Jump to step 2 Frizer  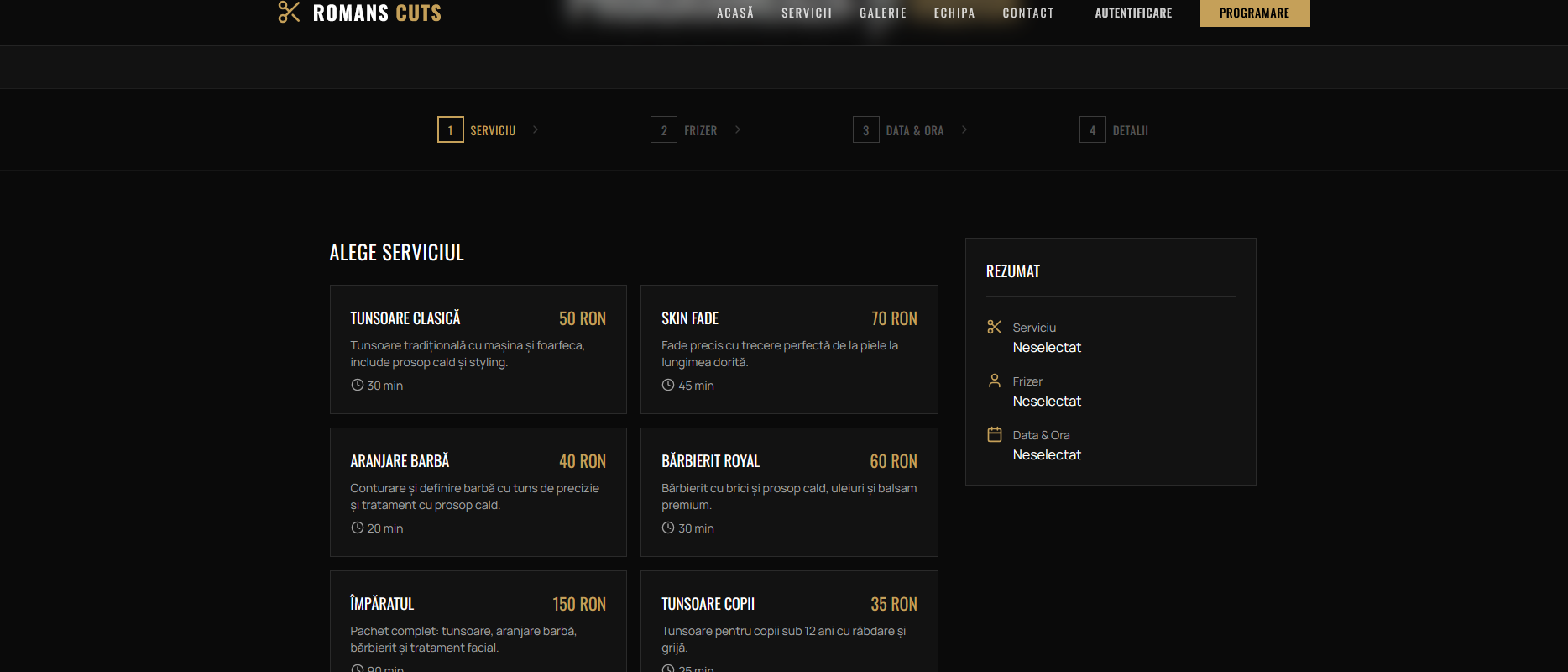684,130
